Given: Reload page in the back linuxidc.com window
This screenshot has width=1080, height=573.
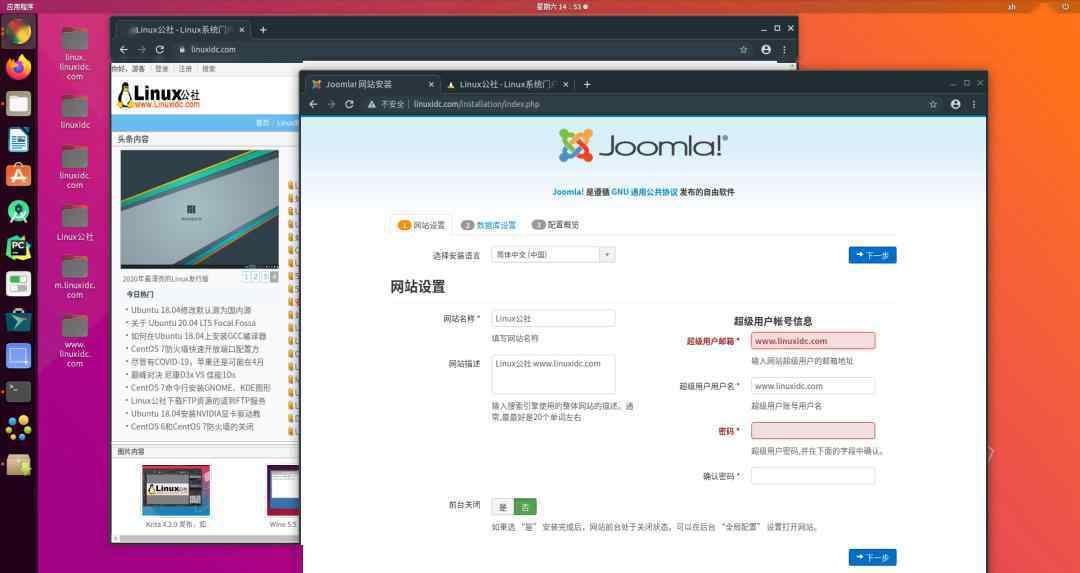Looking at the screenshot, I should click(x=160, y=50).
